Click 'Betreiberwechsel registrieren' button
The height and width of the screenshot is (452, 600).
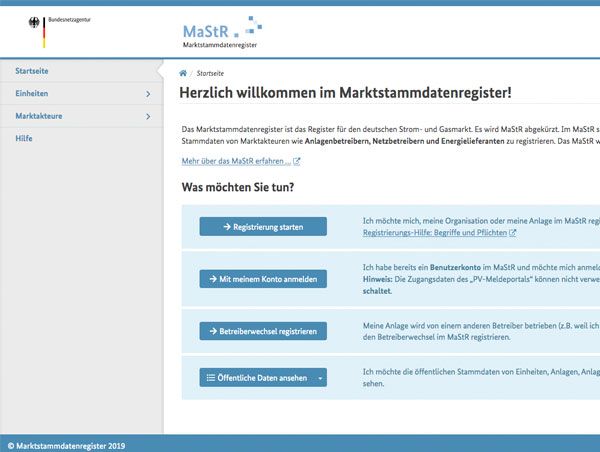point(263,331)
